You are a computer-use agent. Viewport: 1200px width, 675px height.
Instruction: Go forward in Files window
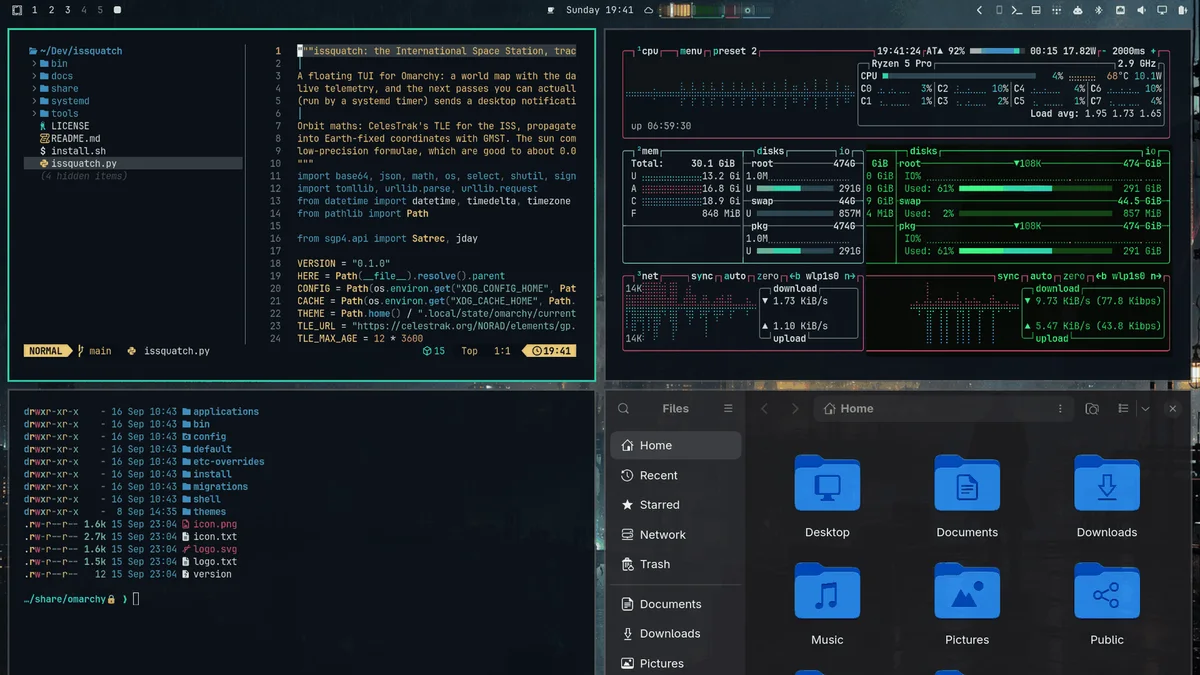795,409
